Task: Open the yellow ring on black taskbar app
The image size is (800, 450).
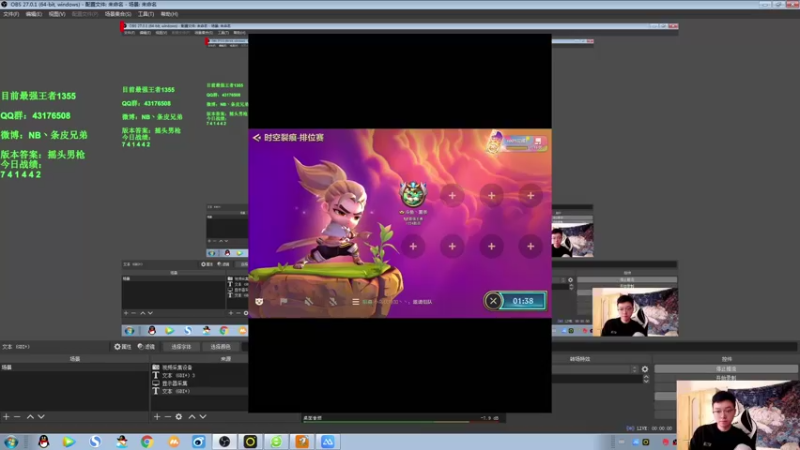Action: (250, 442)
